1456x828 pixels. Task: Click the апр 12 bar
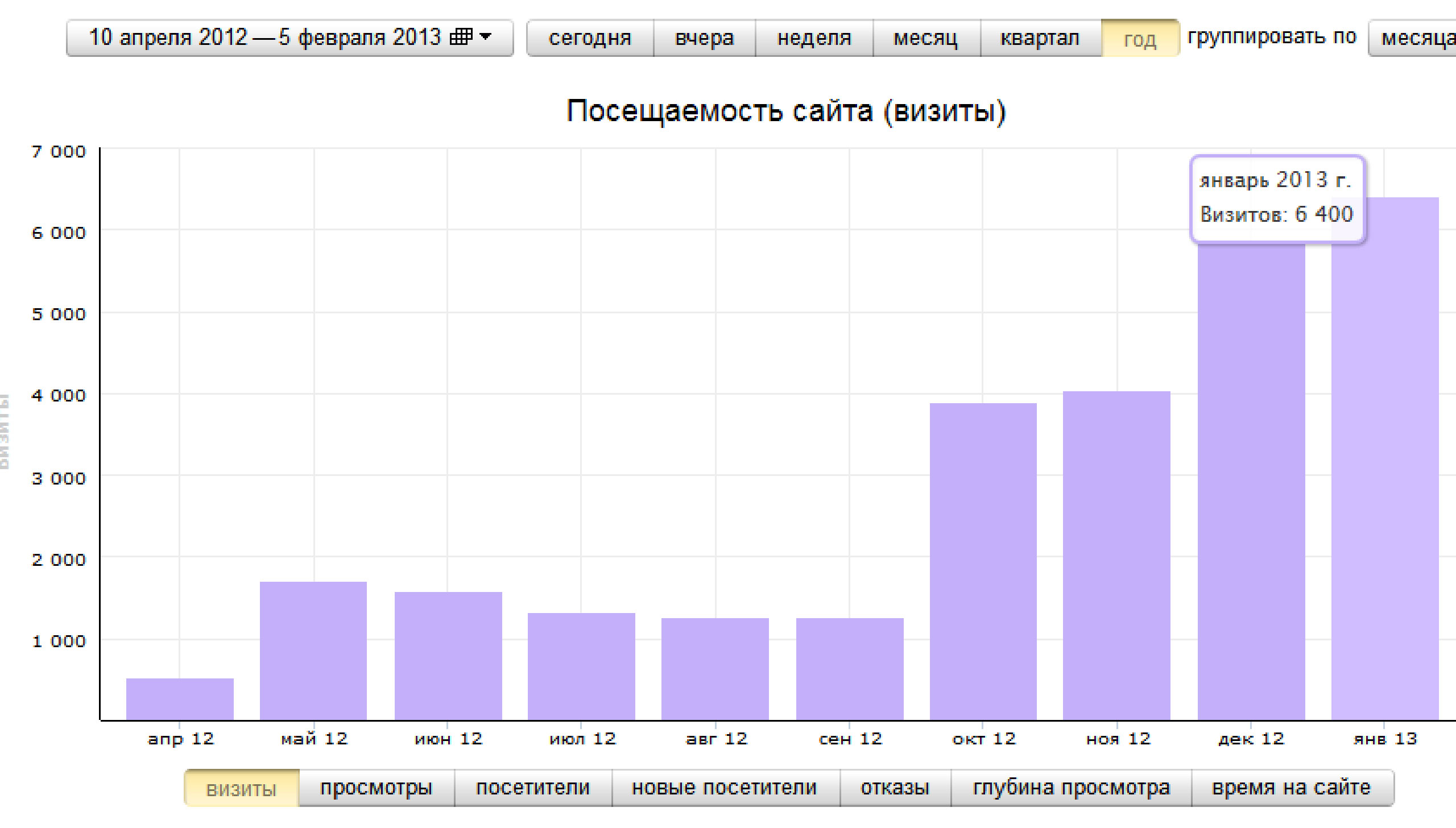(x=180, y=699)
